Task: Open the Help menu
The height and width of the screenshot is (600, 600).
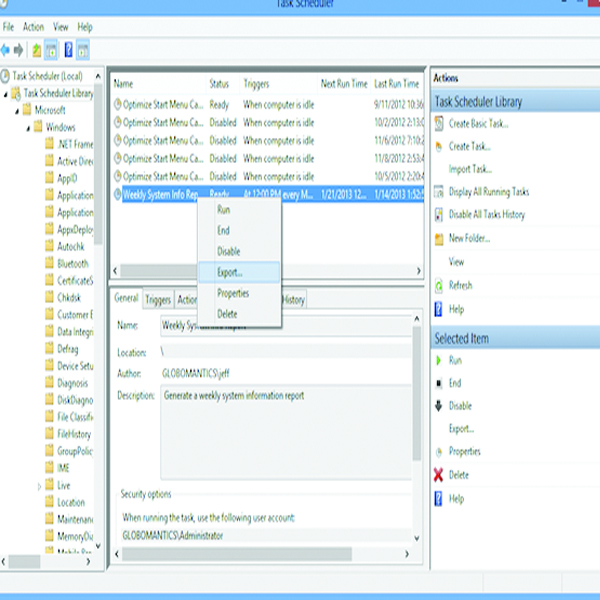Action: coord(85,27)
